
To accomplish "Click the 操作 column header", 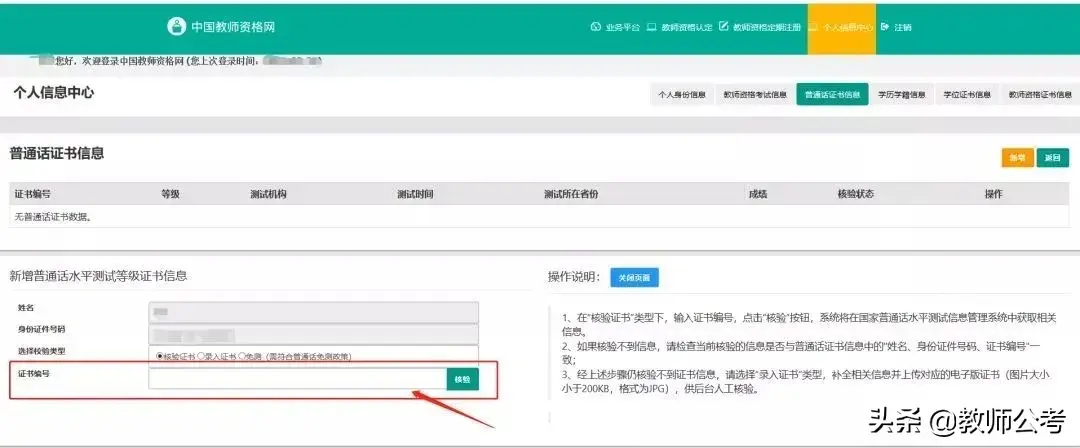I will point(993,194).
